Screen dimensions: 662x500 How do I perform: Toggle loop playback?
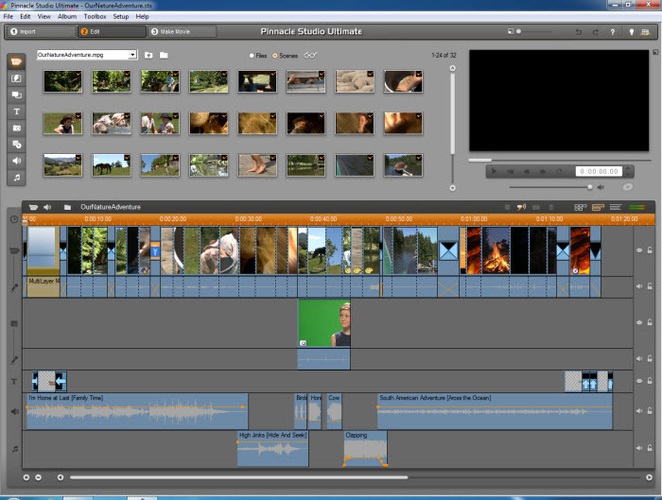(x=559, y=171)
